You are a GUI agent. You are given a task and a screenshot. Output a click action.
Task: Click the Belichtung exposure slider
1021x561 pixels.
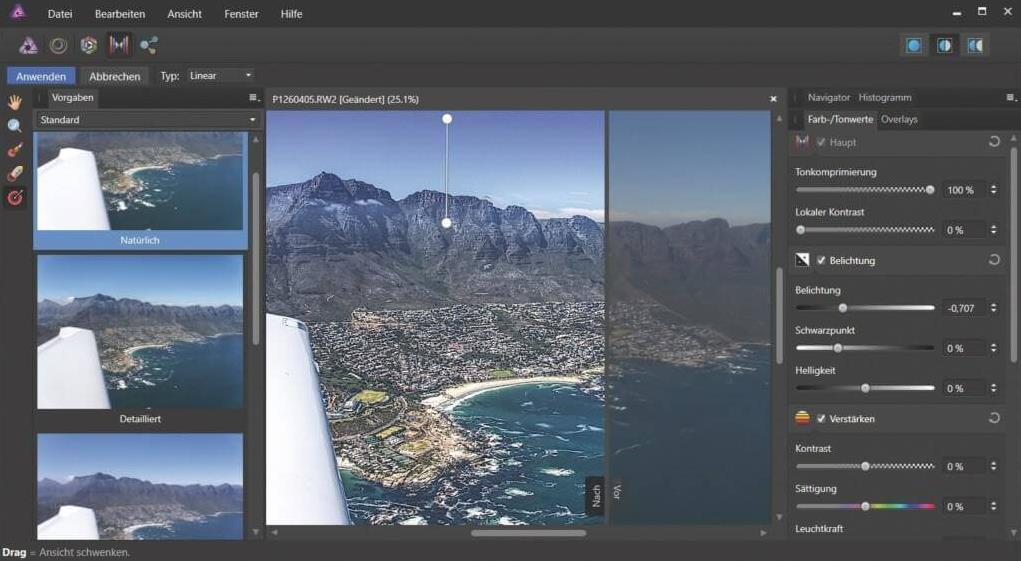tap(865, 308)
